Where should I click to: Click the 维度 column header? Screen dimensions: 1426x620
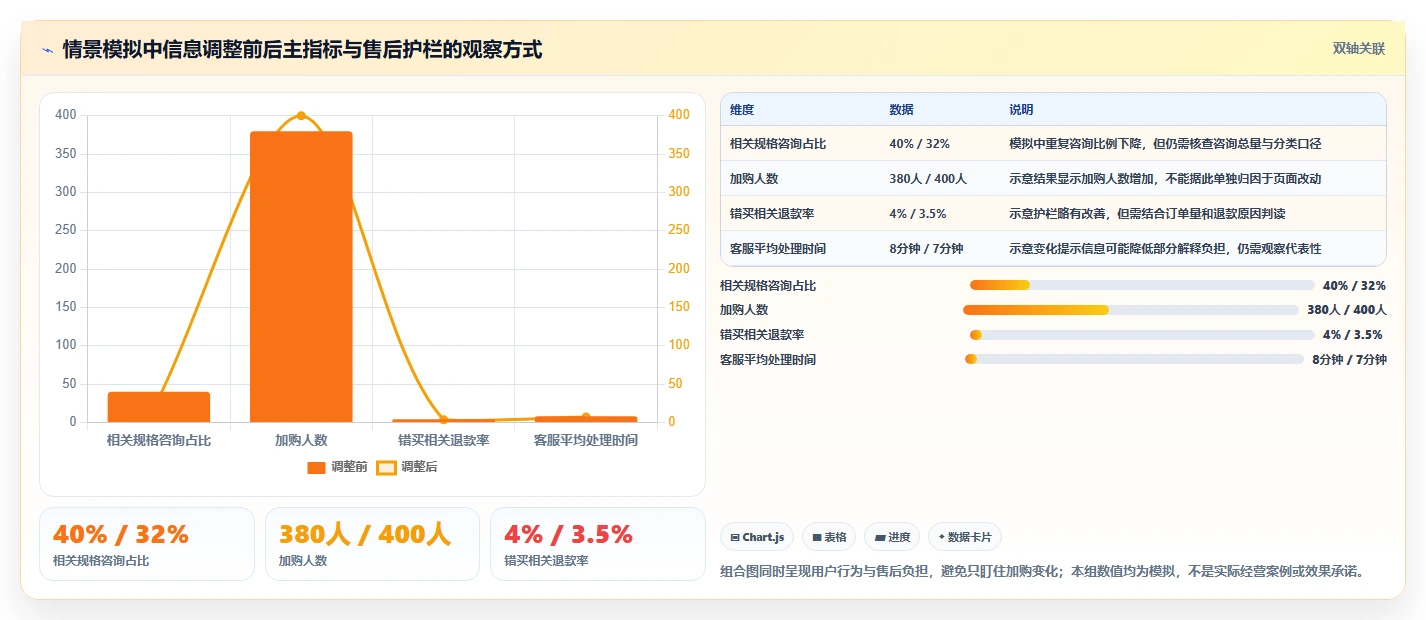[x=742, y=110]
